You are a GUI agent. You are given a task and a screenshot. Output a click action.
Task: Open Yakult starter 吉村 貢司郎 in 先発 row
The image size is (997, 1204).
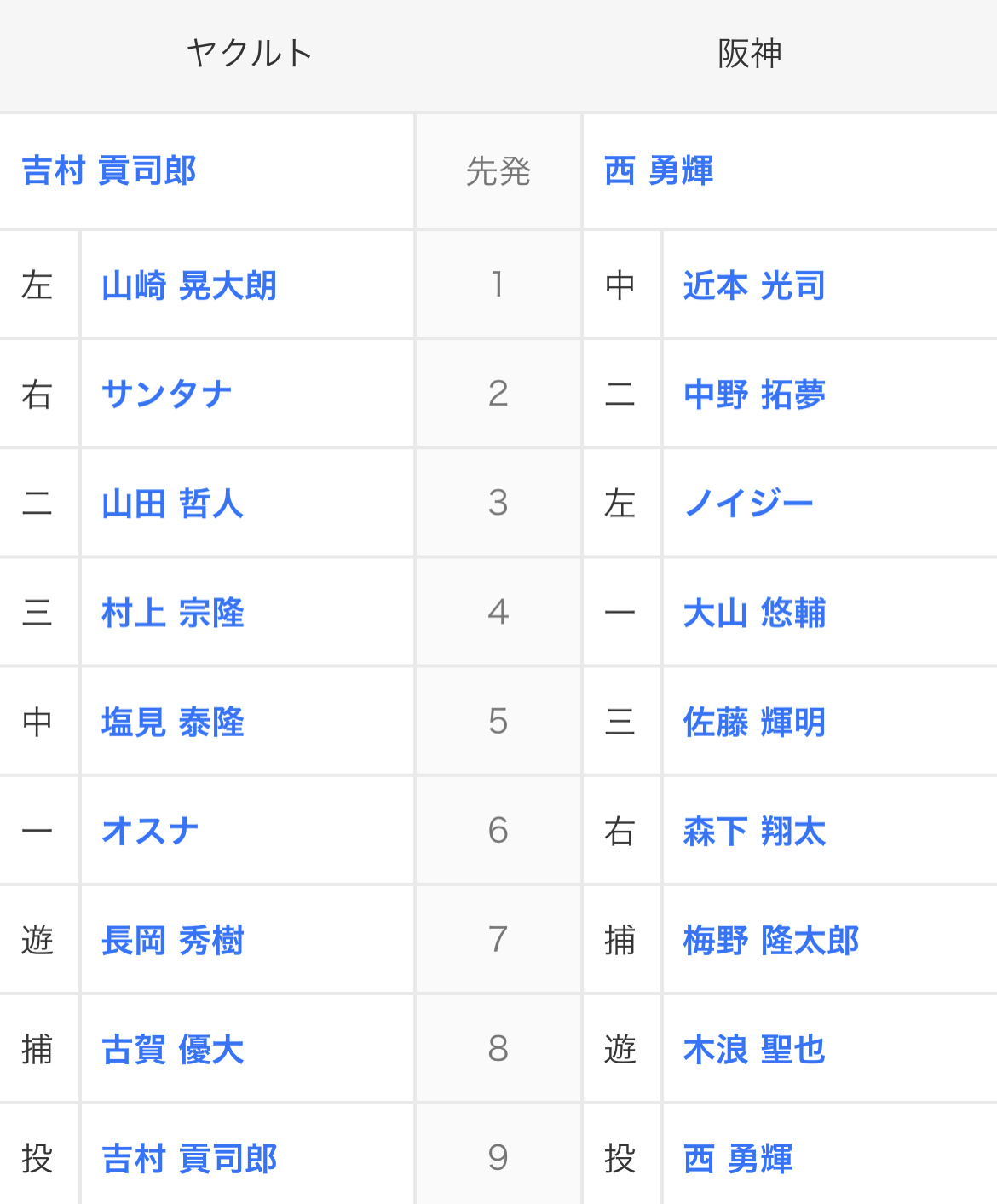pyautogui.click(x=109, y=170)
